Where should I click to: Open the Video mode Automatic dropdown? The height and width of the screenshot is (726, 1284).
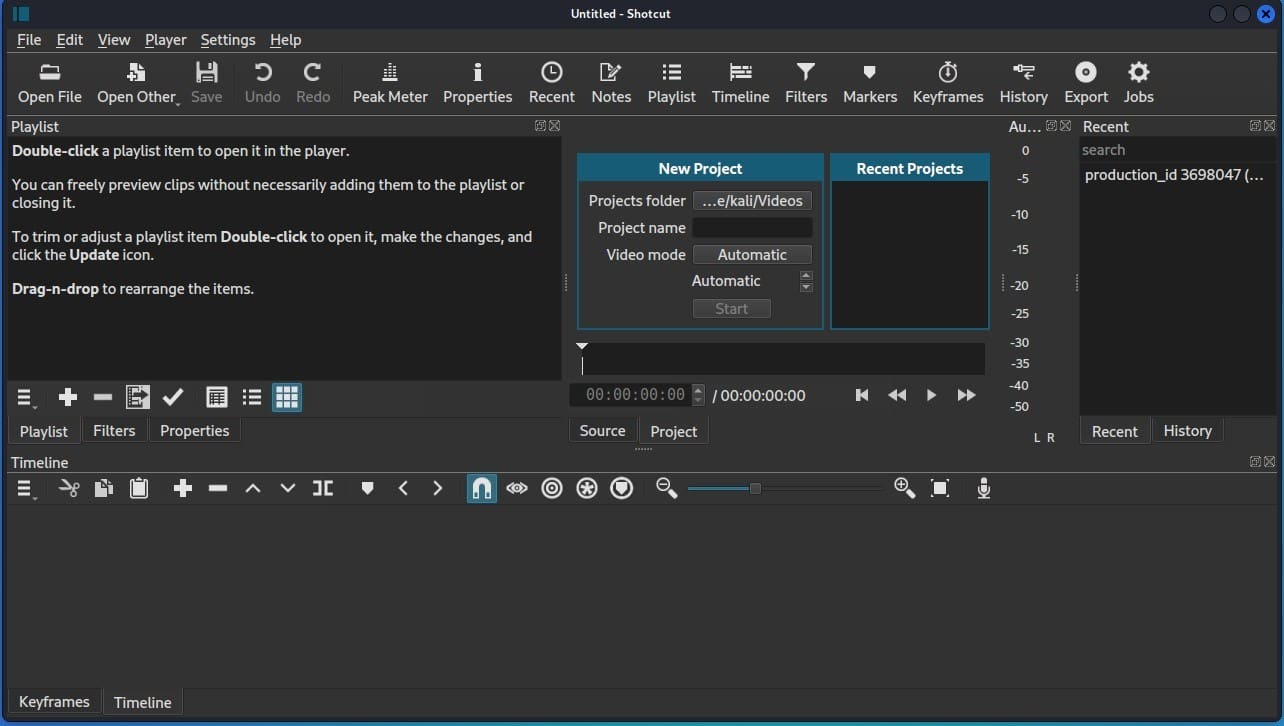click(752, 255)
